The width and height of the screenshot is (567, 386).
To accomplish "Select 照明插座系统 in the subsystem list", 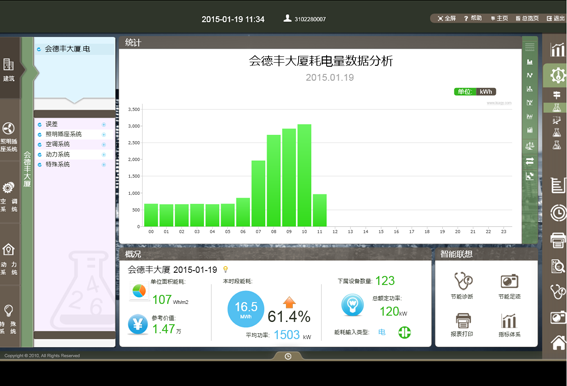I will (x=63, y=134).
